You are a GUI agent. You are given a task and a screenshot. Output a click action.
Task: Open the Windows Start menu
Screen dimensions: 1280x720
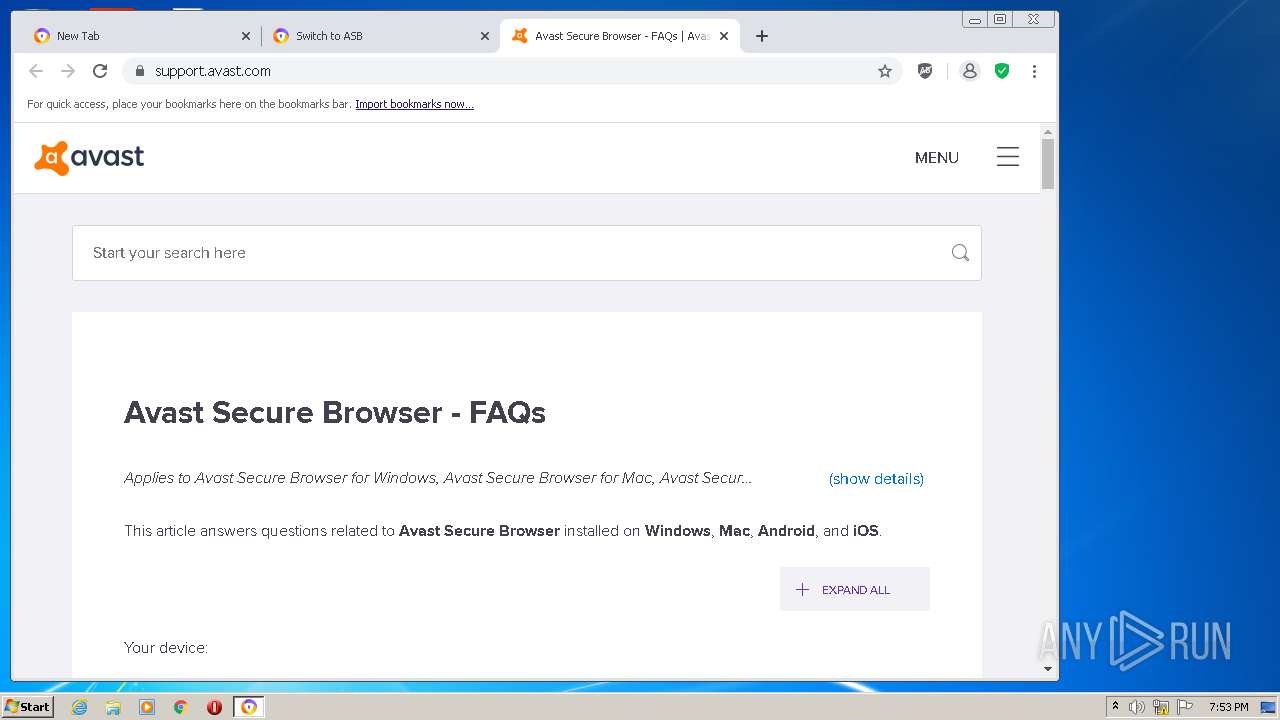[27, 707]
